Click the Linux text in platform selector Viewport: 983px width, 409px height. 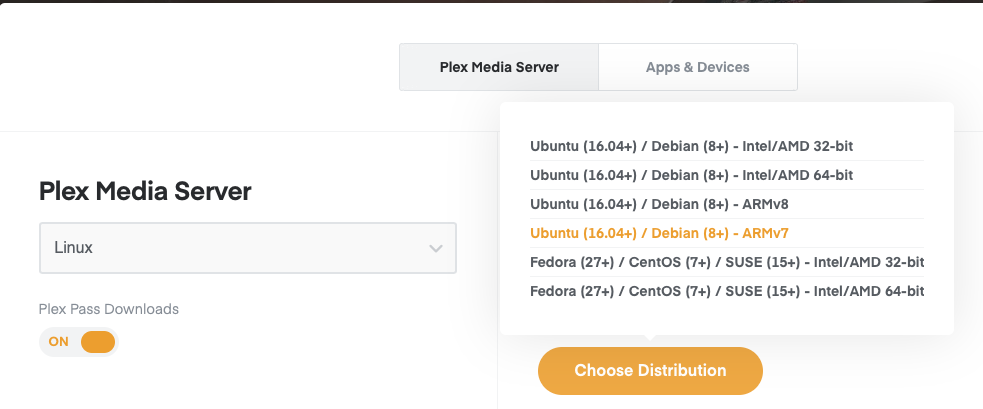pos(72,248)
